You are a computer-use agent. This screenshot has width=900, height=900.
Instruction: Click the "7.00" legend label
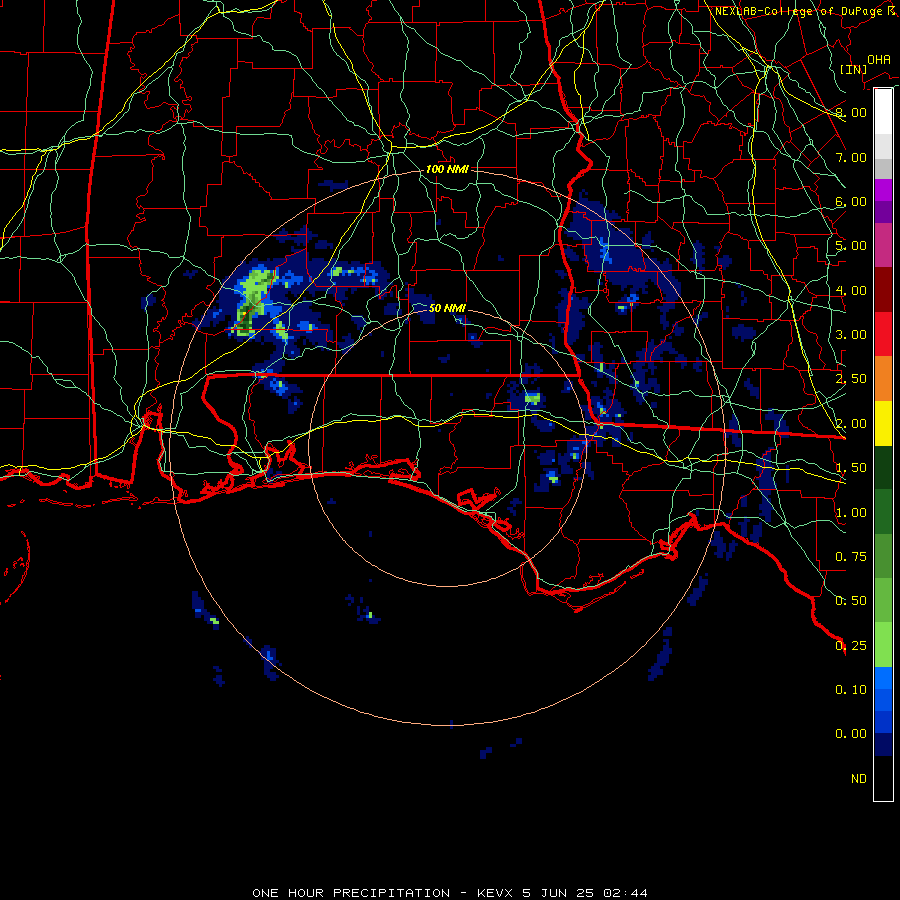point(851,157)
